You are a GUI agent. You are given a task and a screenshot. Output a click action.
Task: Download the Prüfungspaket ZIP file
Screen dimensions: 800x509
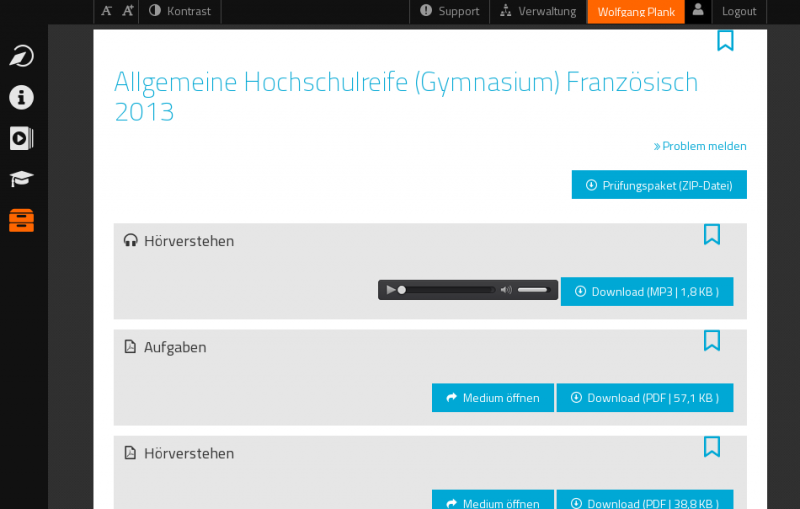(x=659, y=185)
